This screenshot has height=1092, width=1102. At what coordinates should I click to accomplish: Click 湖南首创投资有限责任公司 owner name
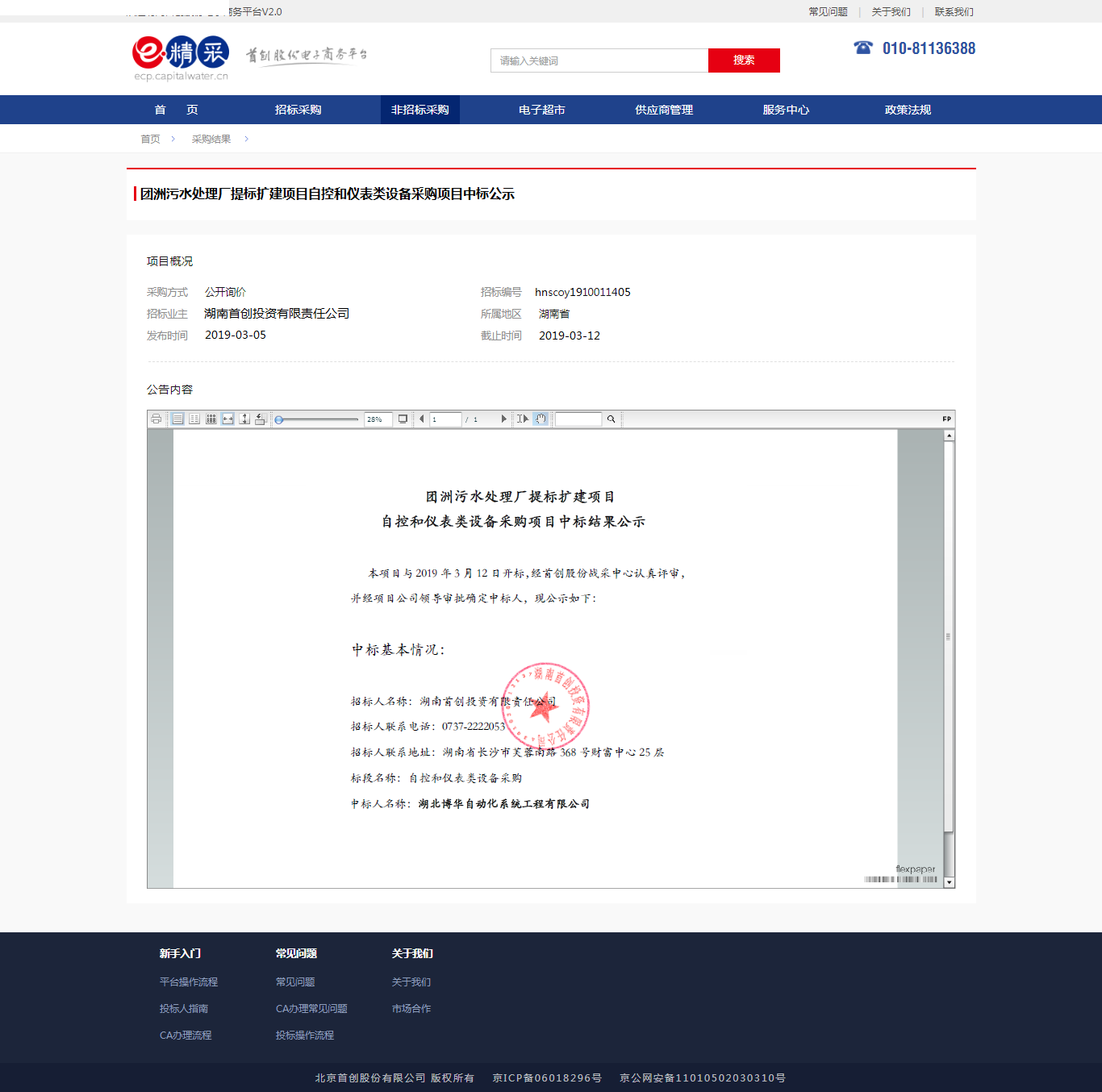(277, 314)
